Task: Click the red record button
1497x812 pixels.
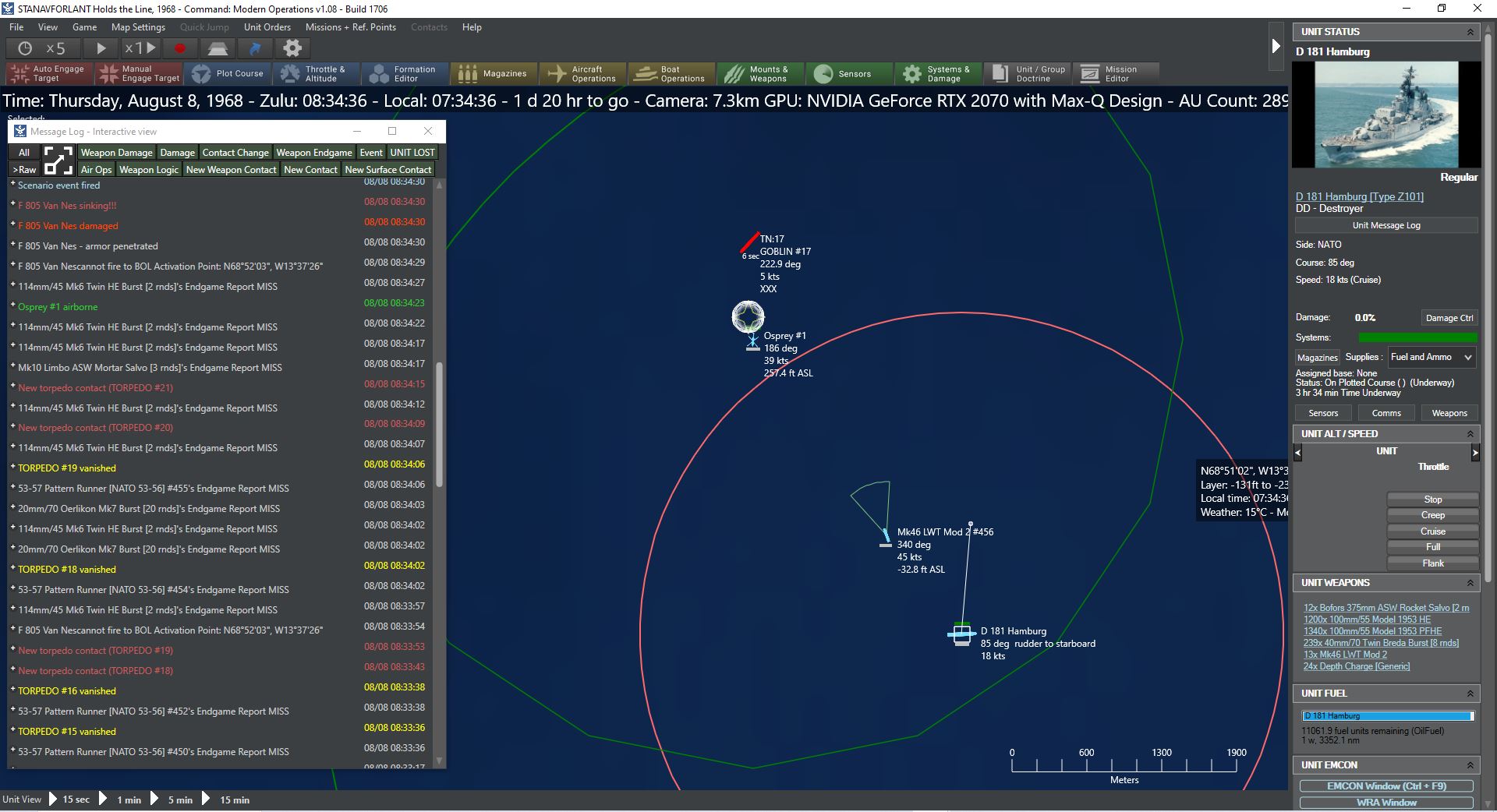Action: (180, 48)
